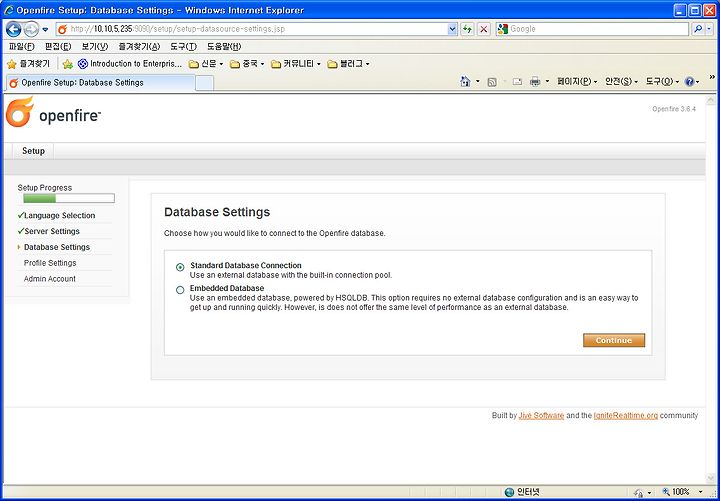Open the search provider dropdown arrow
Screen dimensions: 720x501
[709, 29]
